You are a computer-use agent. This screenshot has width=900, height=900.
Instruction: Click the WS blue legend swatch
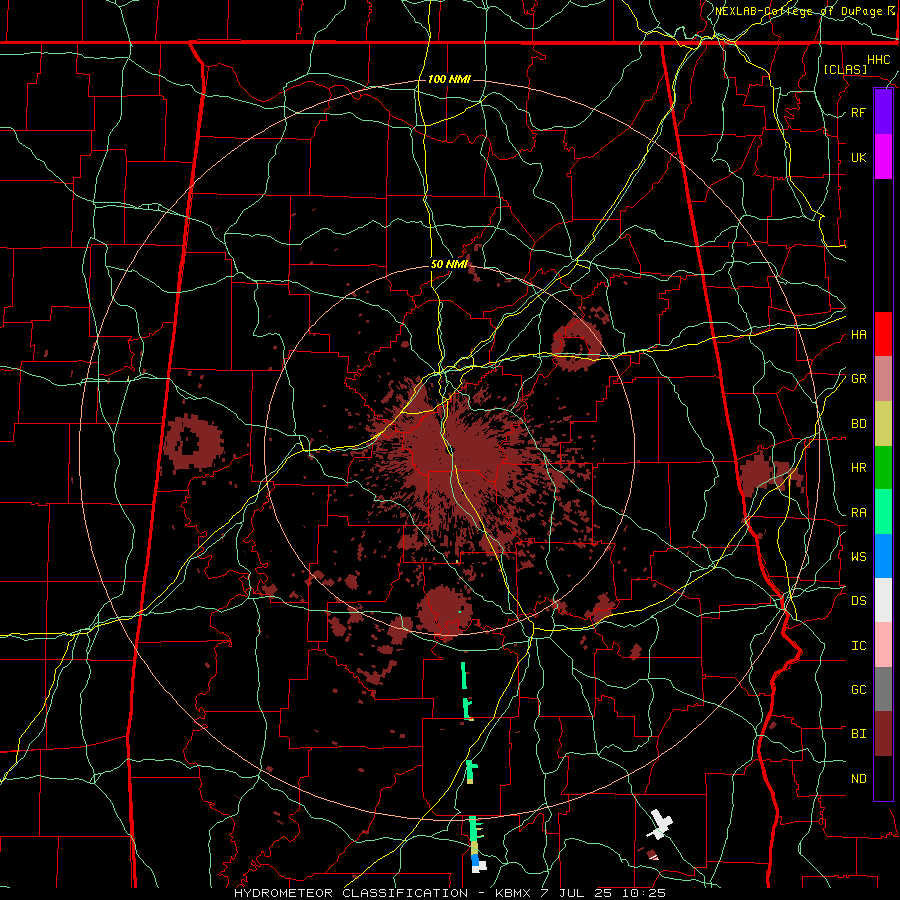point(883,556)
